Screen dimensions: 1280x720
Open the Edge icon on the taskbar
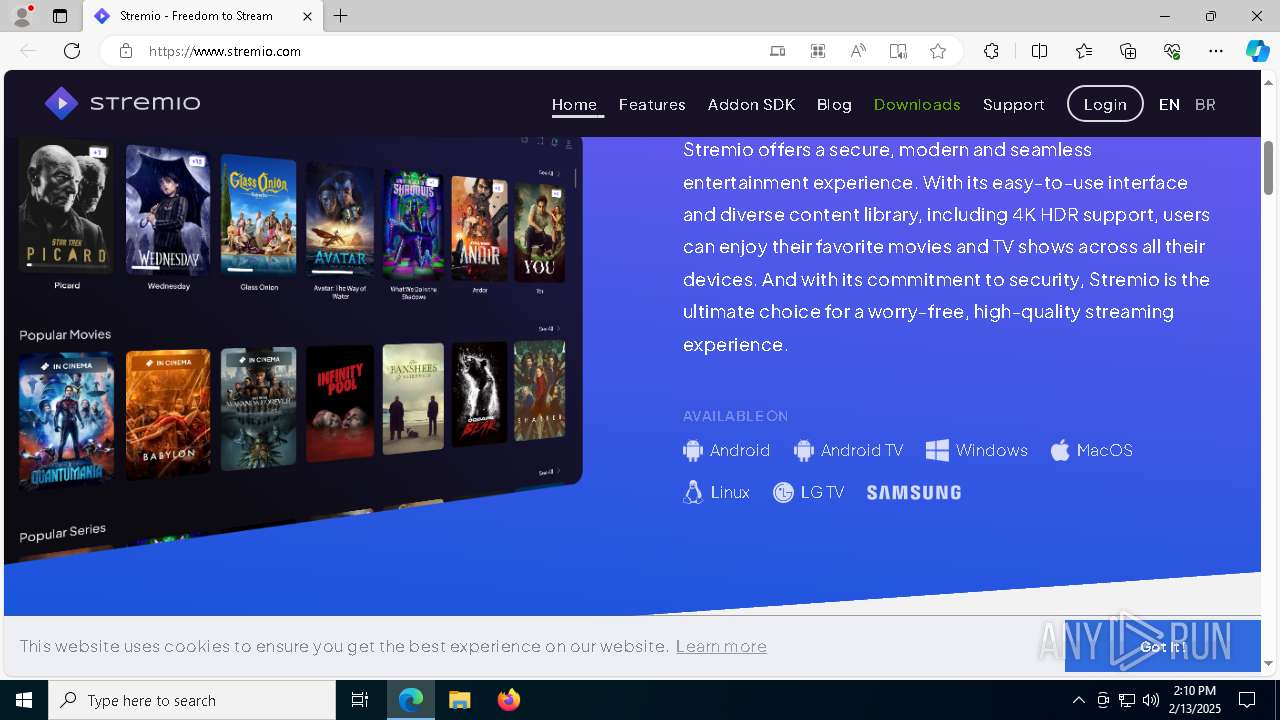point(411,700)
